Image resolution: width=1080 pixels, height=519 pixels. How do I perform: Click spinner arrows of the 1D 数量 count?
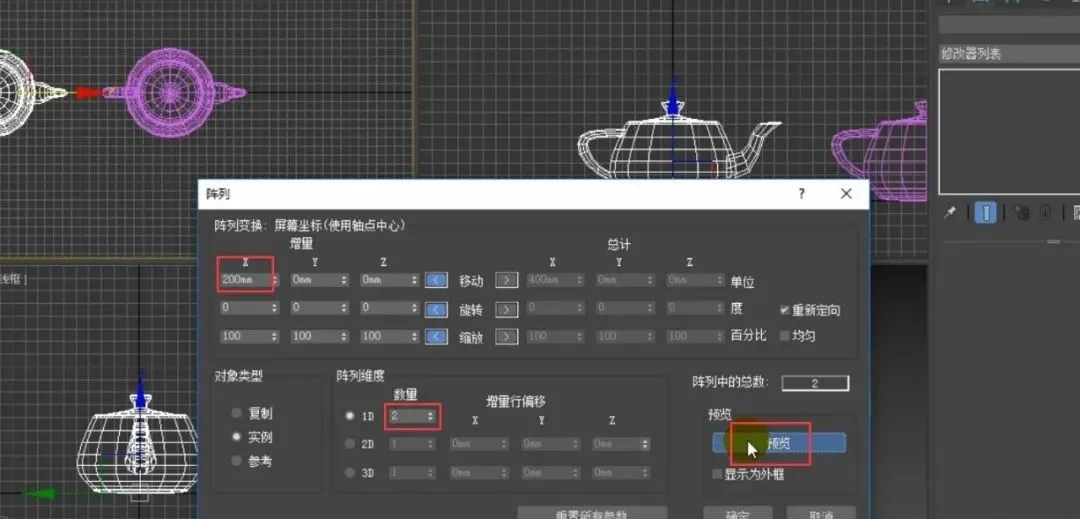click(x=430, y=416)
